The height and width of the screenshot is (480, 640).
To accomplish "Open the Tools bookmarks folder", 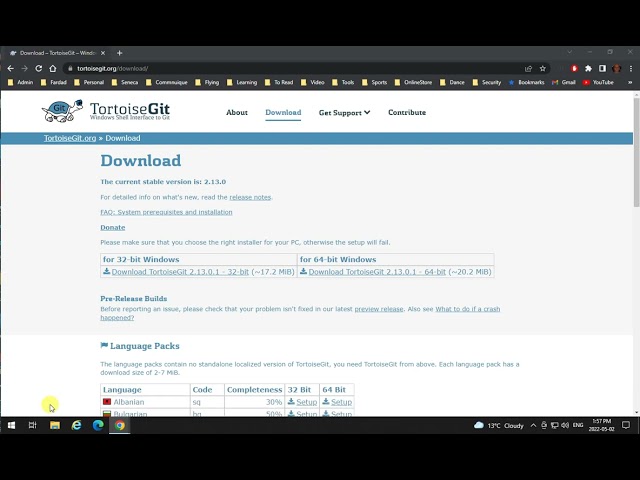I will point(343,82).
